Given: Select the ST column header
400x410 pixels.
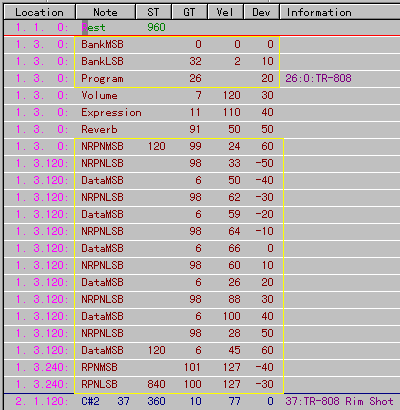Looking at the screenshot, I should [x=153, y=12].
